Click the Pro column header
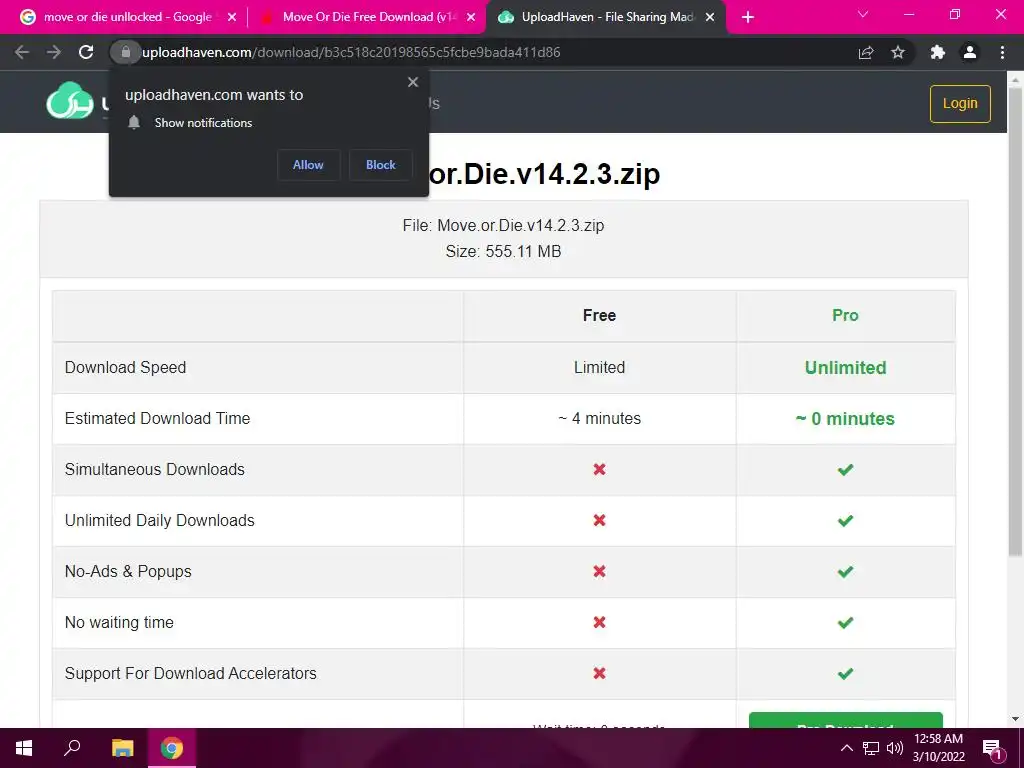 [x=845, y=315]
